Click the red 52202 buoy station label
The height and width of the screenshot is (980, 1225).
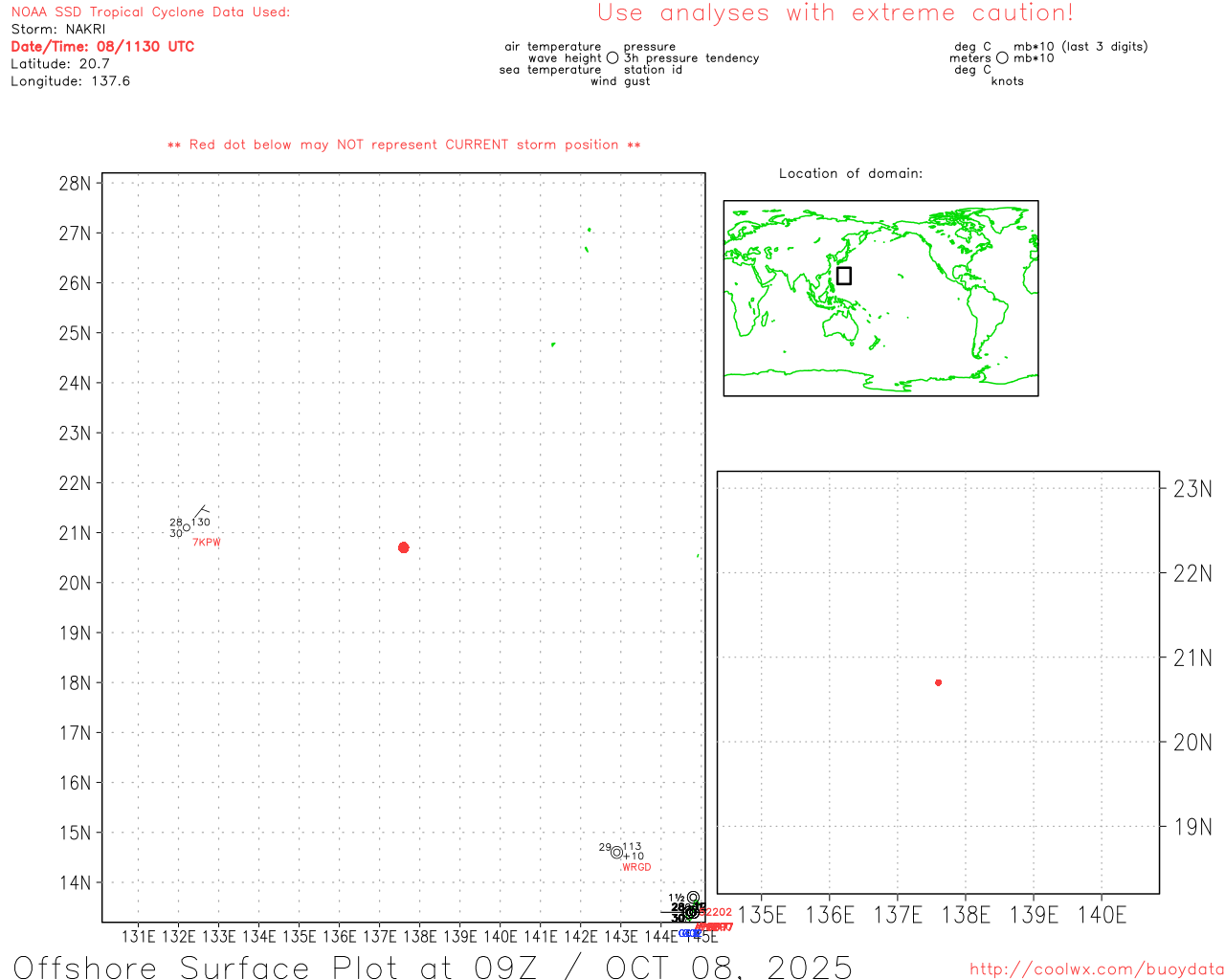717,912
